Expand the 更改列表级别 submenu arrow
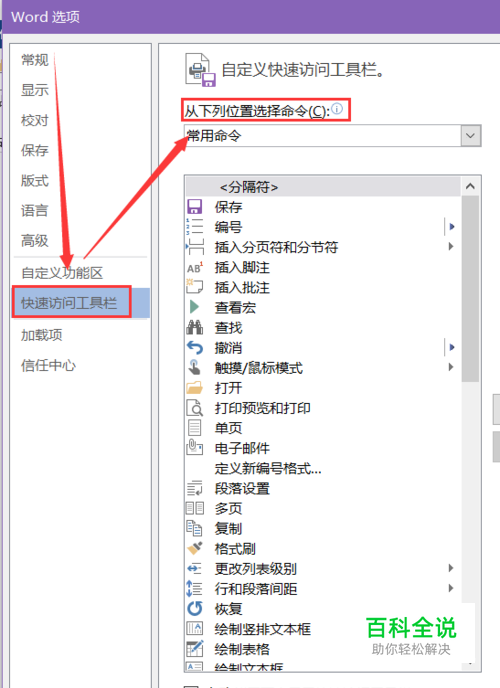This screenshot has width=500, height=688. pos(451,568)
